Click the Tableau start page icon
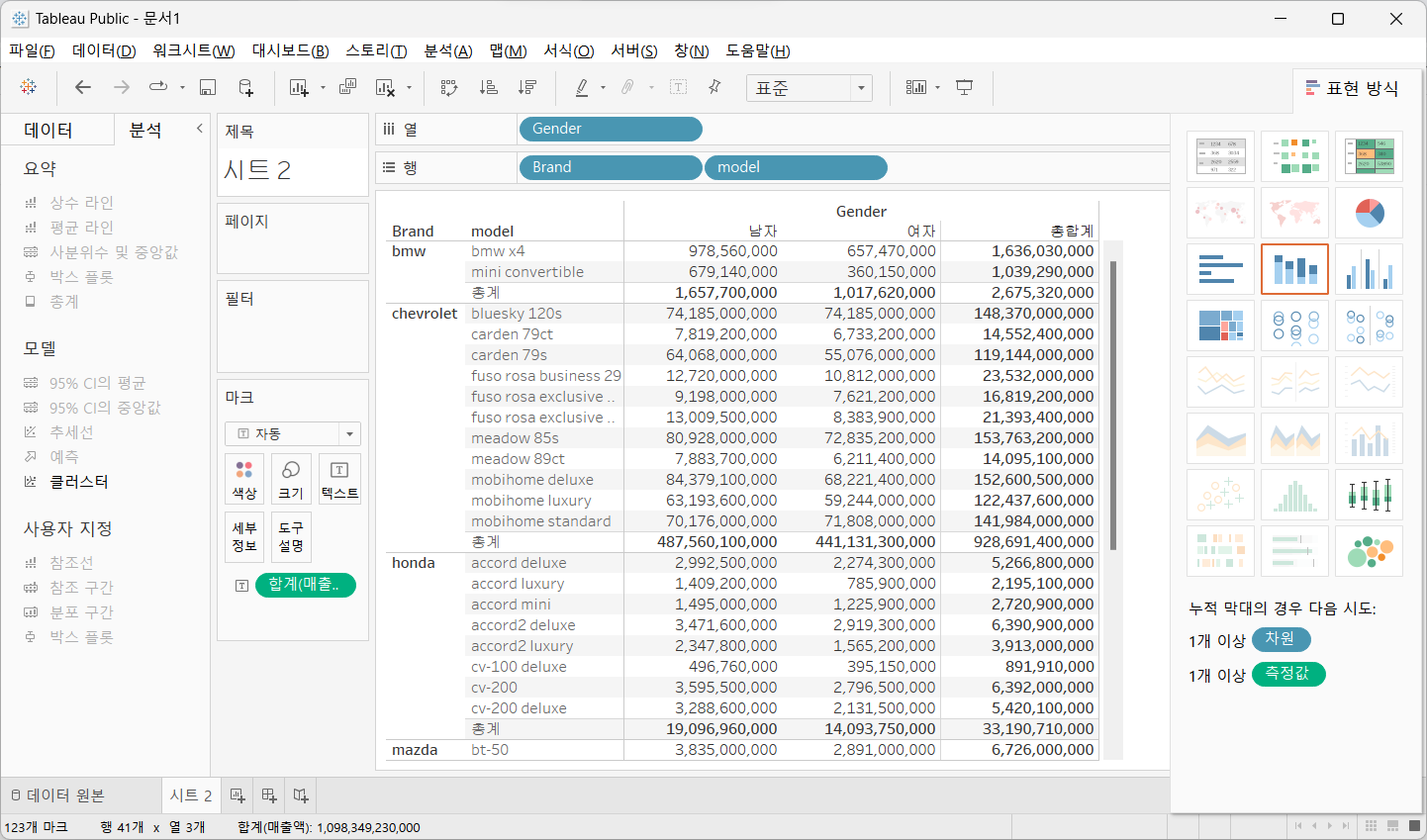 pyautogui.click(x=29, y=87)
